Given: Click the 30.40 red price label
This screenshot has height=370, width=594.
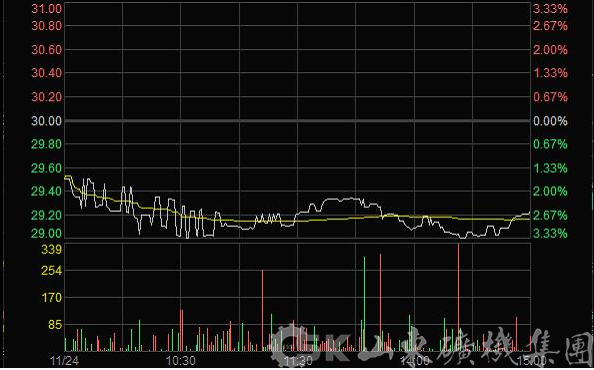Looking at the screenshot, I should tap(46, 73).
